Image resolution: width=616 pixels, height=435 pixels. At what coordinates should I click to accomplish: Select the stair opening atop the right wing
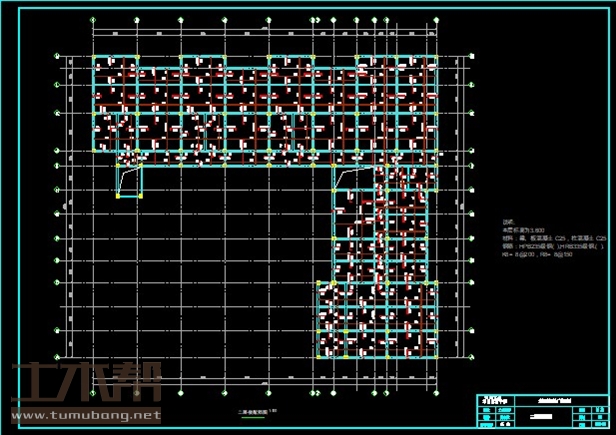coord(349,178)
